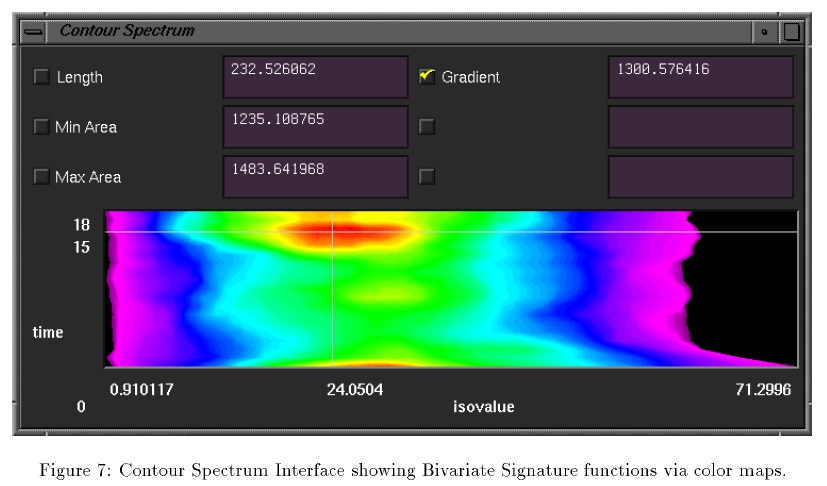The height and width of the screenshot is (486, 827).
Task: Click the empty field right of Max Area row
Action: (x=701, y=177)
